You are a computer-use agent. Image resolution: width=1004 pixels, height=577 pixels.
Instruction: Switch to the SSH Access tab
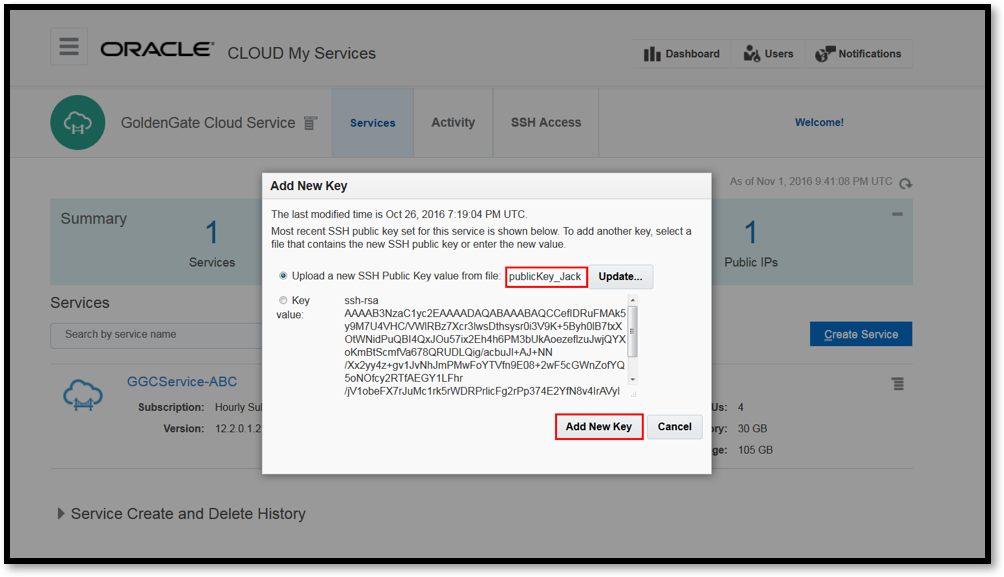pos(546,122)
